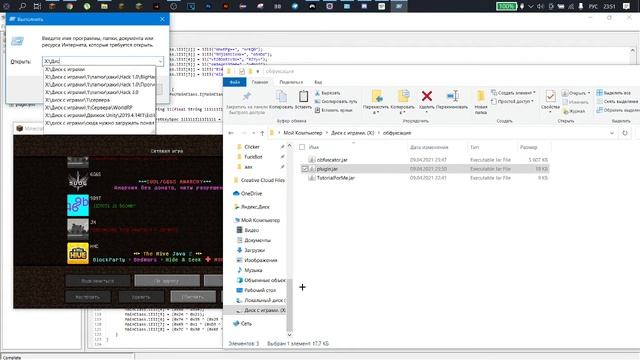Screen dimensions: 640x360
Task: Click the cyan 2b2t server icon in Minecraft
Action: click(x=78, y=205)
